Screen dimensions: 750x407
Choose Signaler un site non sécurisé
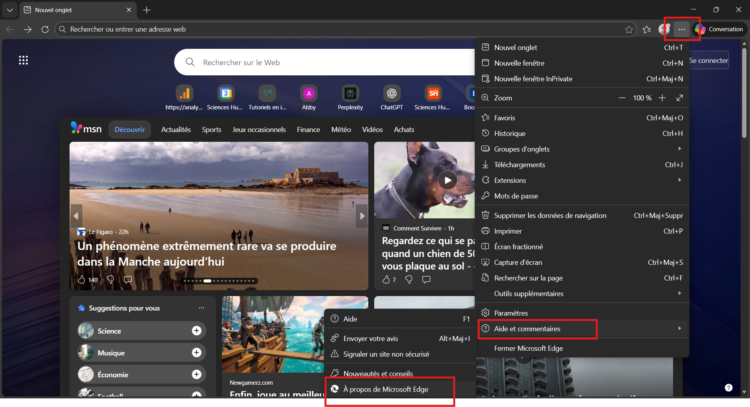[x=400, y=354]
